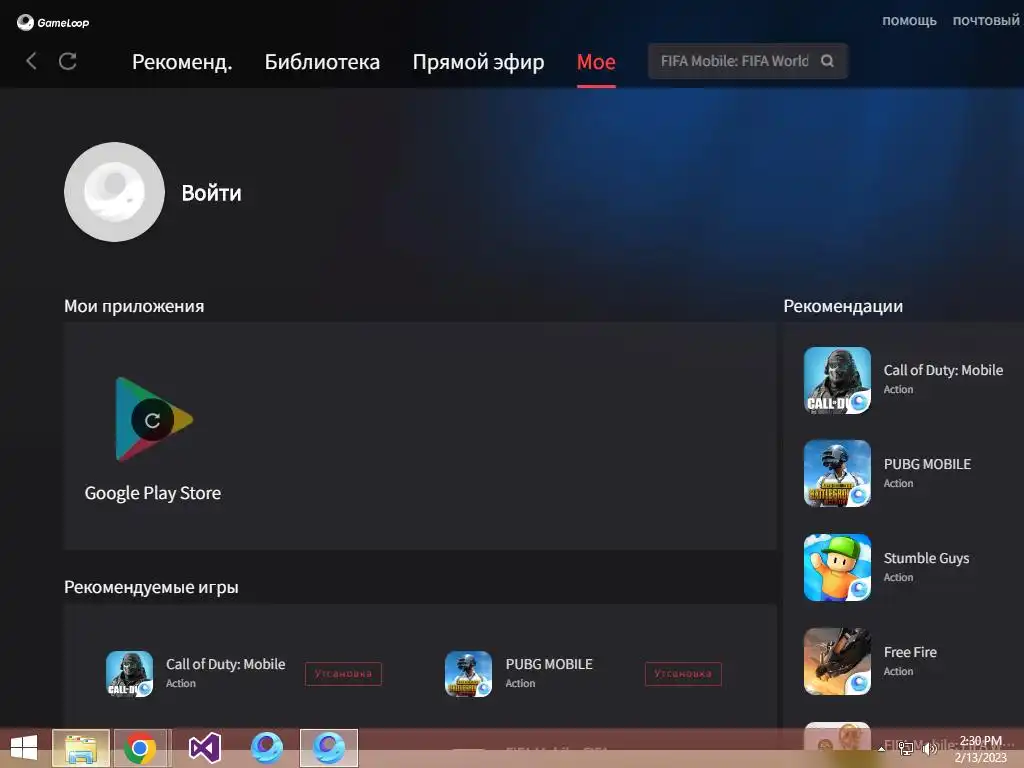Screen dimensions: 1024x768
Task: Click PUBG MOBILE title in Рекомендации sidebar
Action: [927, 464]
